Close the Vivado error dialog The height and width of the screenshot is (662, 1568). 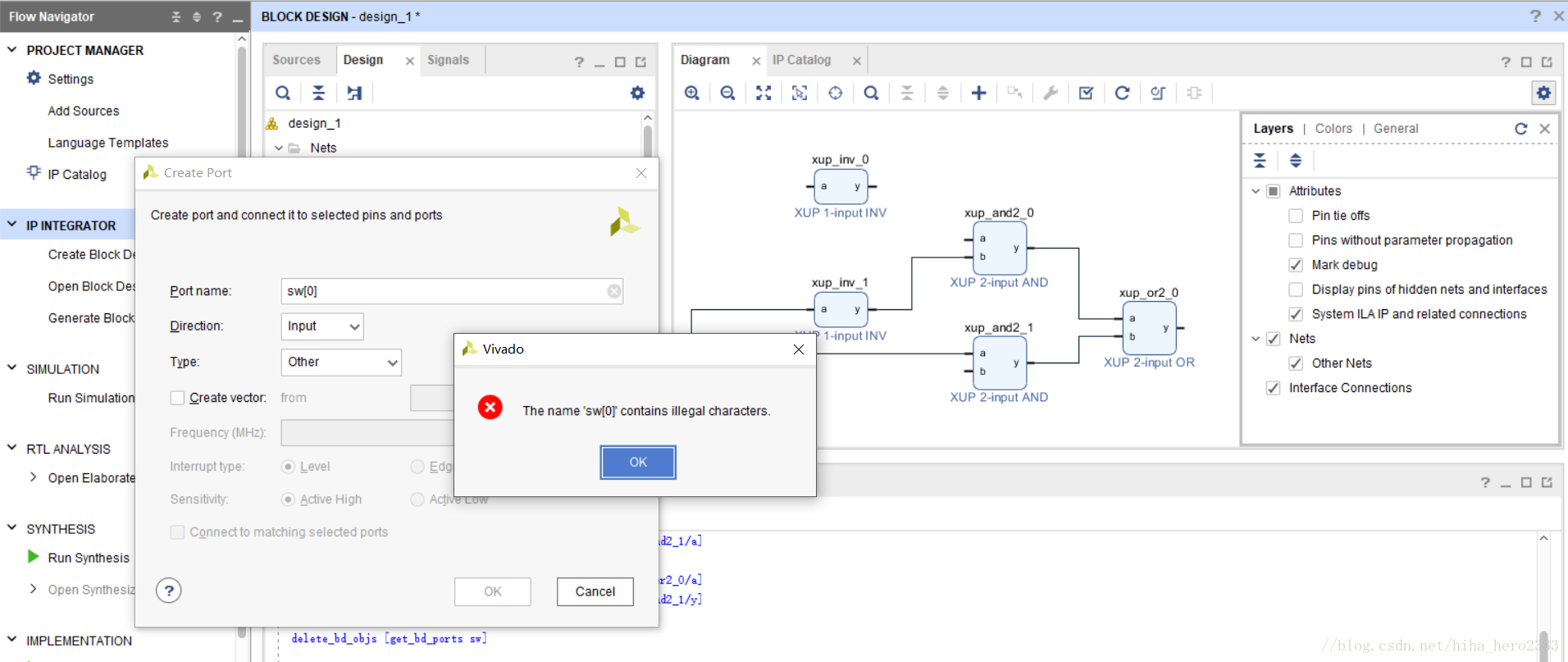pos(799,349)
